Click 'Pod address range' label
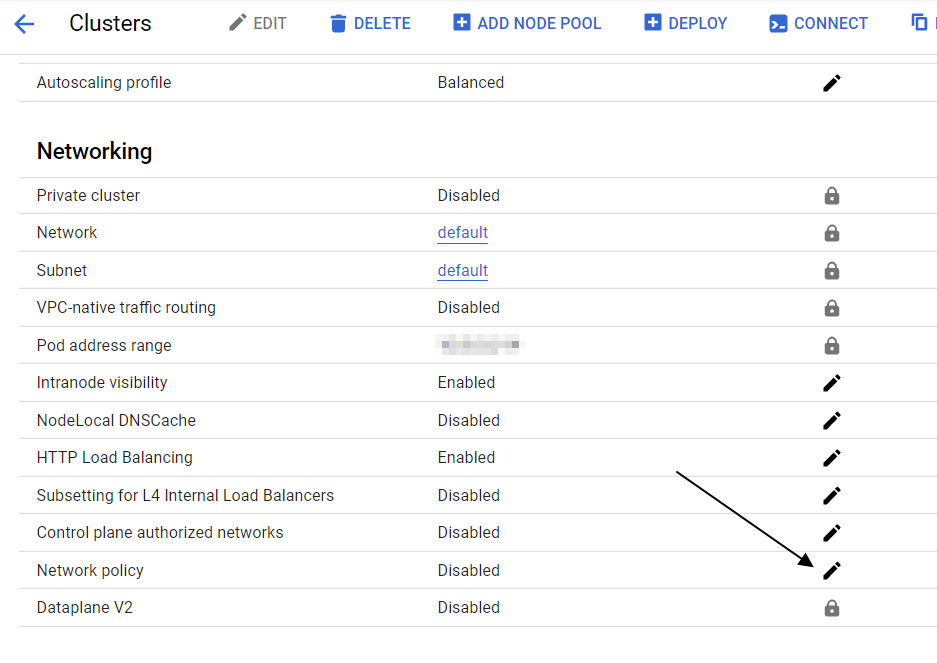Image resolution: width=937 pixels, height=663 pixels. (x=104, y=346)
